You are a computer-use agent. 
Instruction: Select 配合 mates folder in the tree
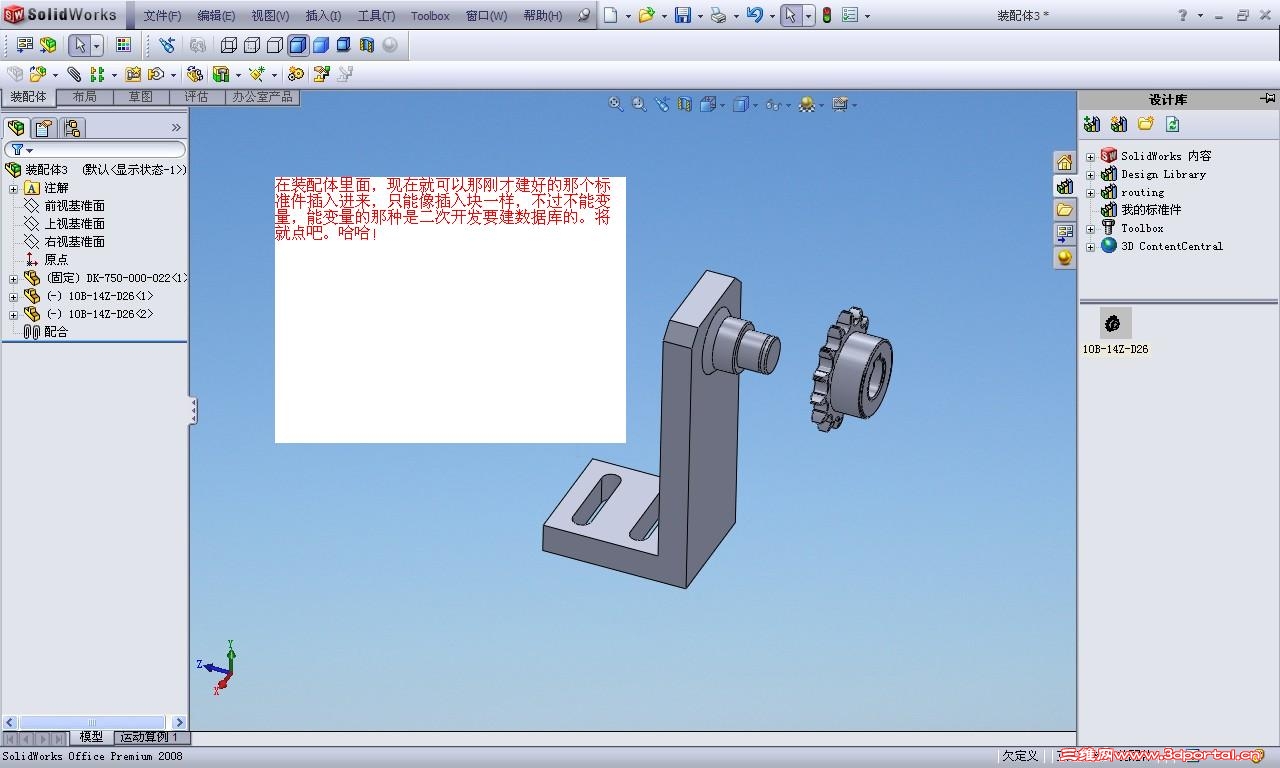click(56, 332)
